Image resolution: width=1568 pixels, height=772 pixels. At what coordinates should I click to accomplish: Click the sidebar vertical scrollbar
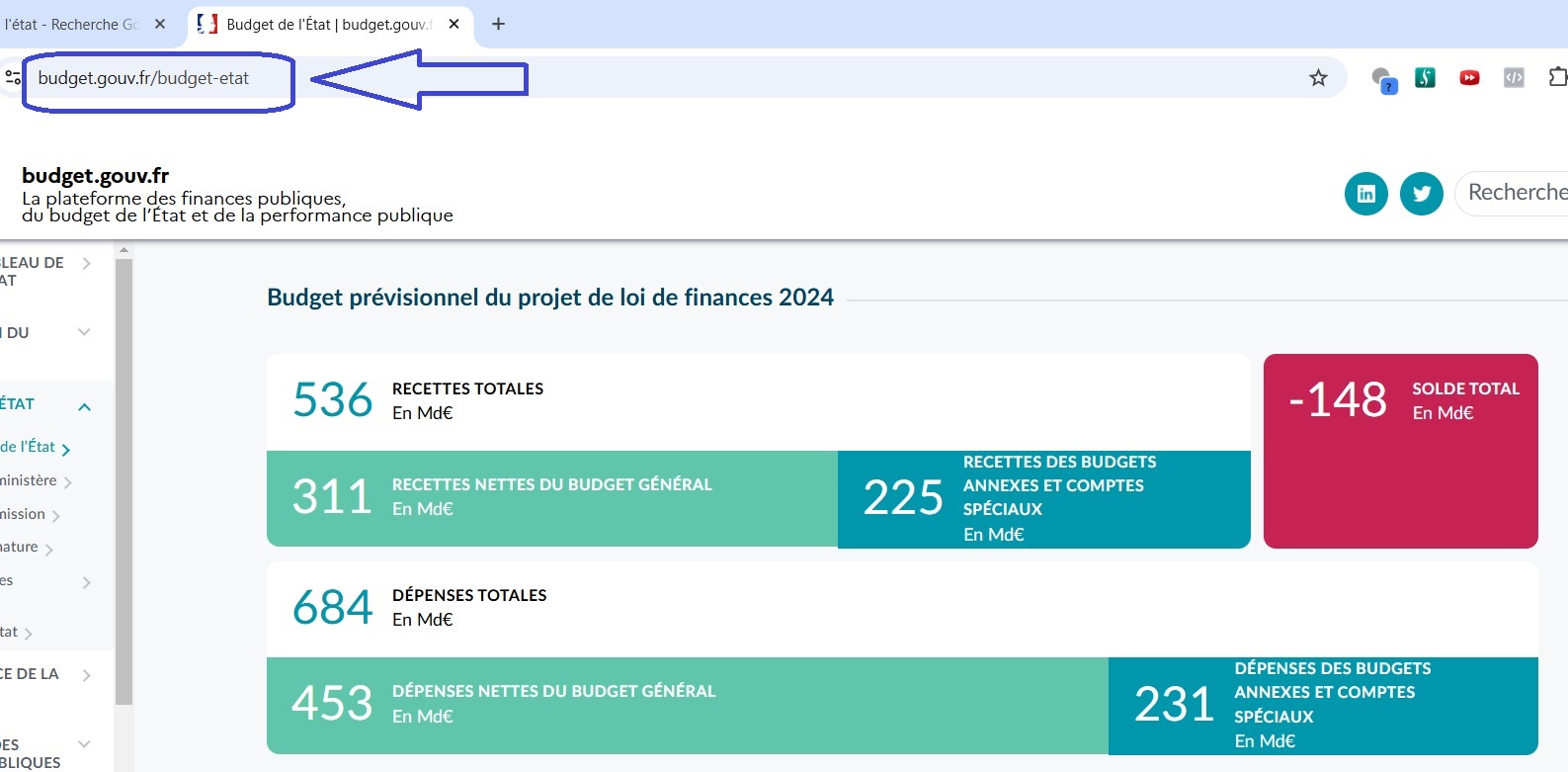pyautogui.click(x=124, y=474)
